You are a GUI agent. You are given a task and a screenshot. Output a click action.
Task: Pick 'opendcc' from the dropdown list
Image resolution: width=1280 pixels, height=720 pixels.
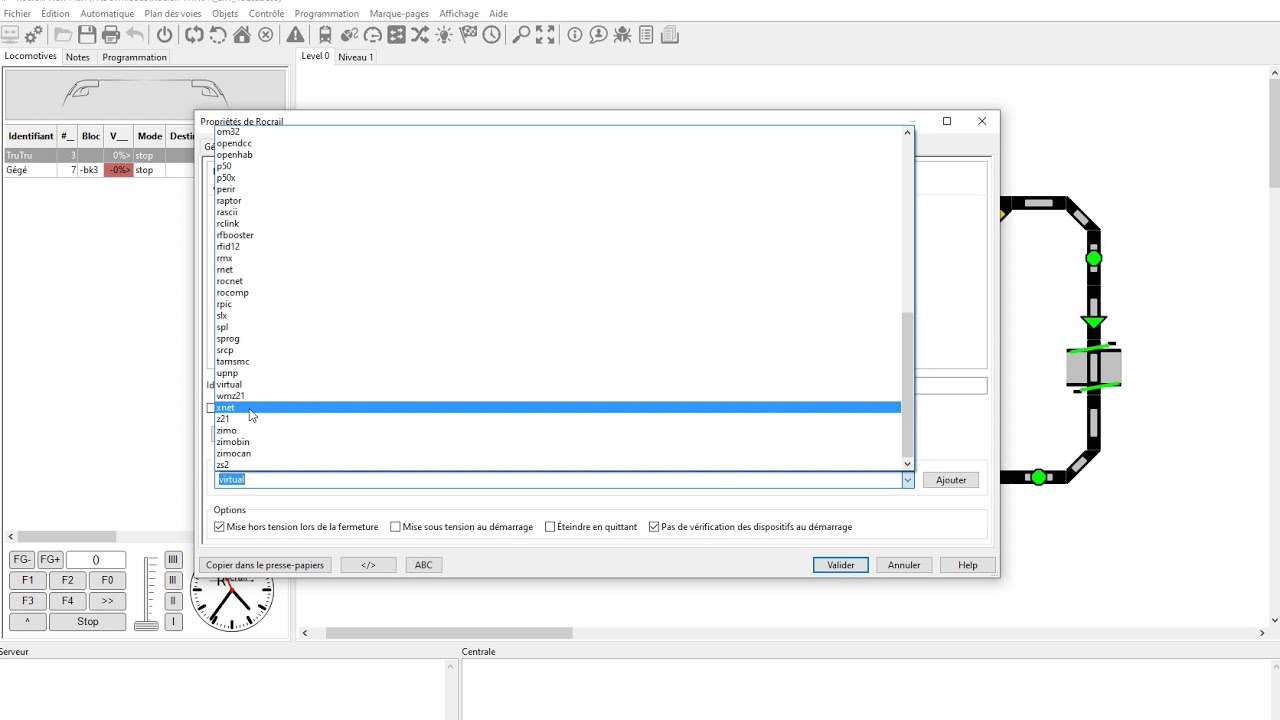[558, 143]
